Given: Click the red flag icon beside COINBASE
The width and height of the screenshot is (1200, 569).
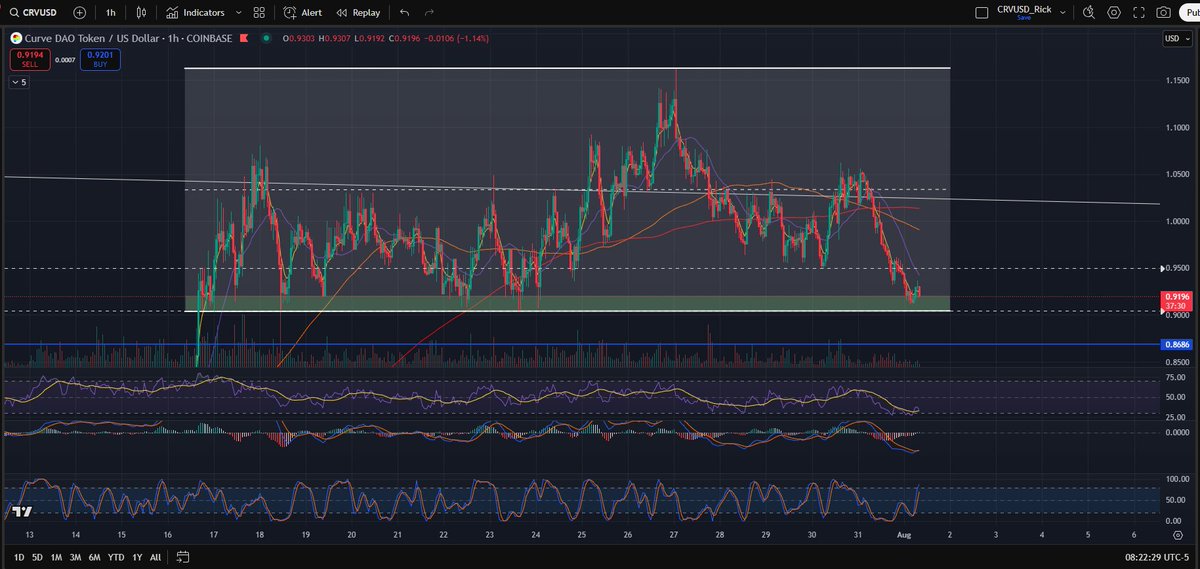Looking at the screenshot, I should pos(242,38).
